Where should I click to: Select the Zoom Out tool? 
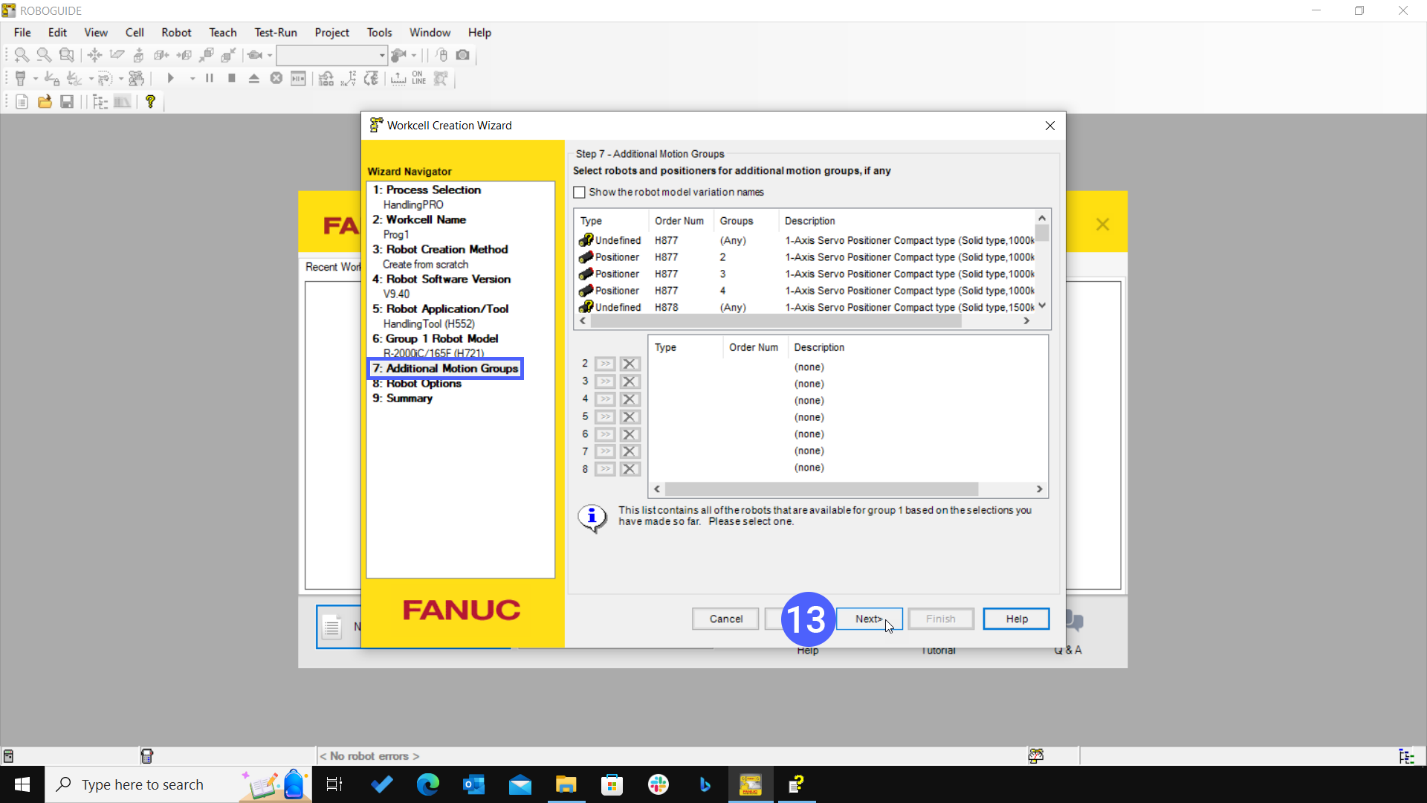43,55
